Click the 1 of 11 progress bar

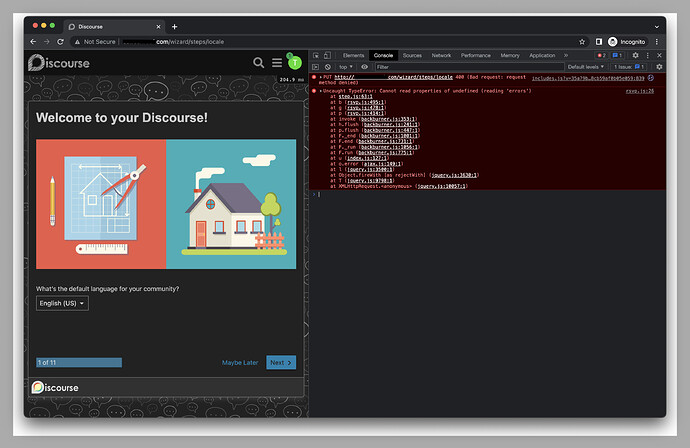pyautogui.click(x=79, y=363)
